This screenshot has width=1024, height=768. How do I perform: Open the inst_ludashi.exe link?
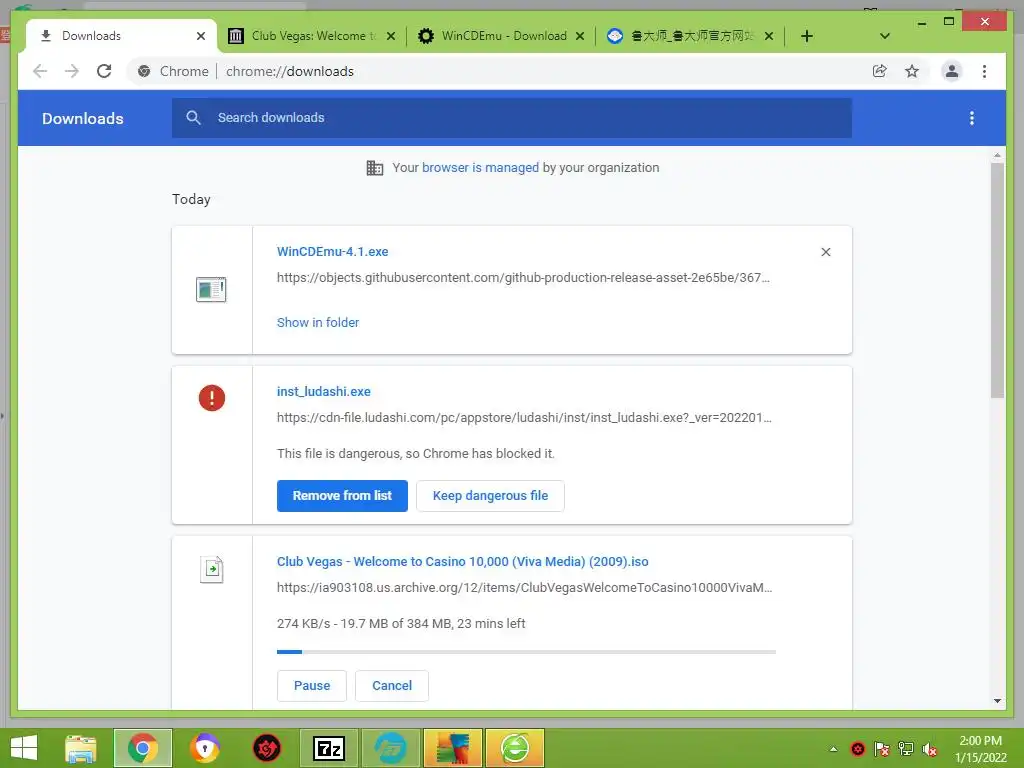click(x=323, y=392)
